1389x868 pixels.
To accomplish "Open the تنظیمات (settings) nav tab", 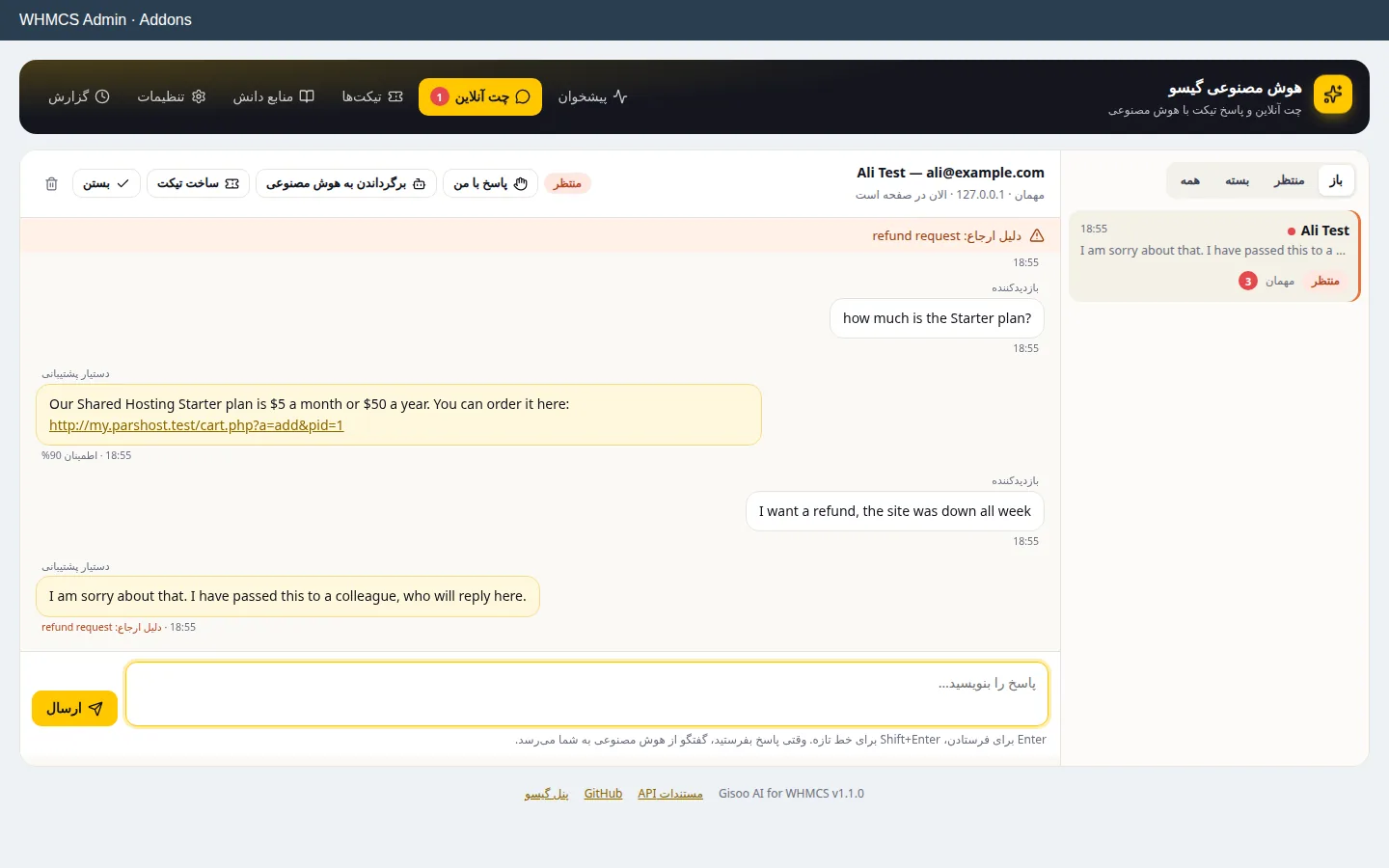I will pyautogui.click(x=172, y=96).
